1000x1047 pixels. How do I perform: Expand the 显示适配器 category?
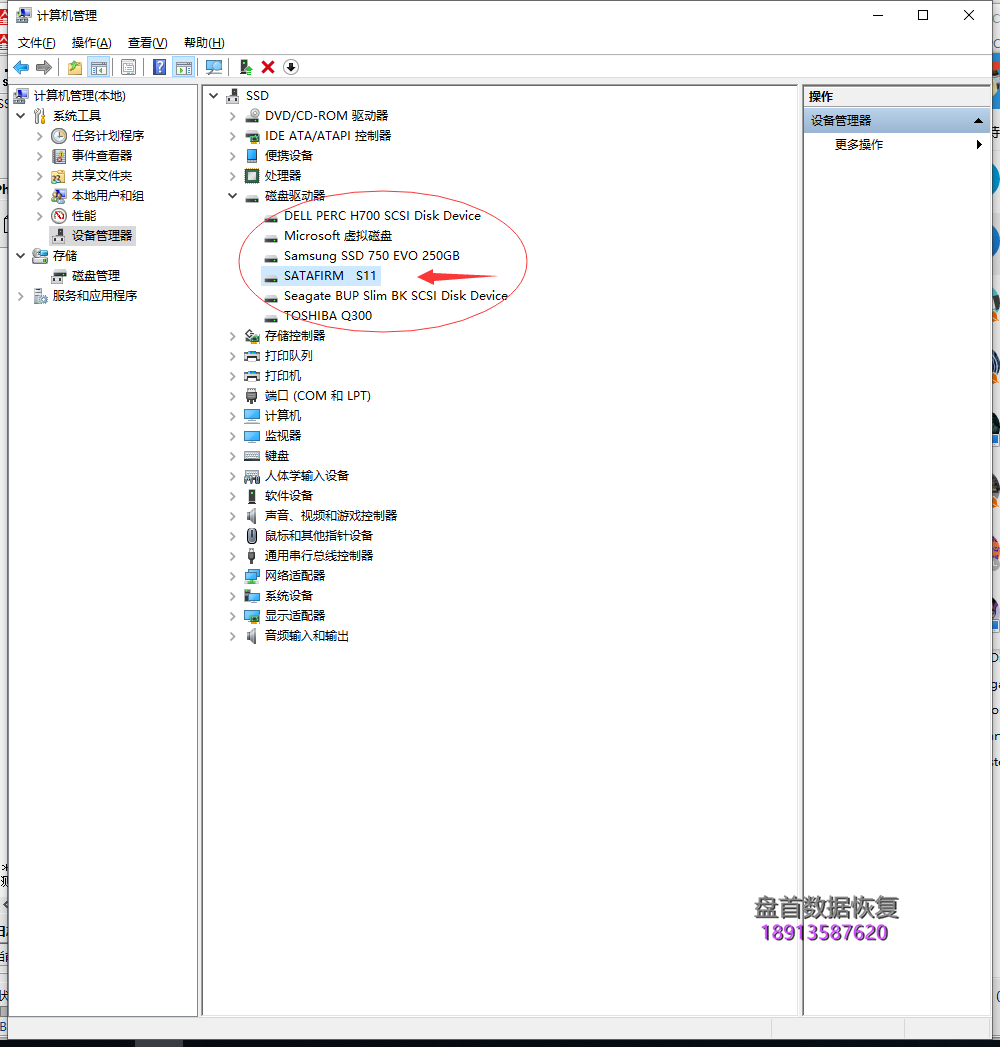point(232,616)
